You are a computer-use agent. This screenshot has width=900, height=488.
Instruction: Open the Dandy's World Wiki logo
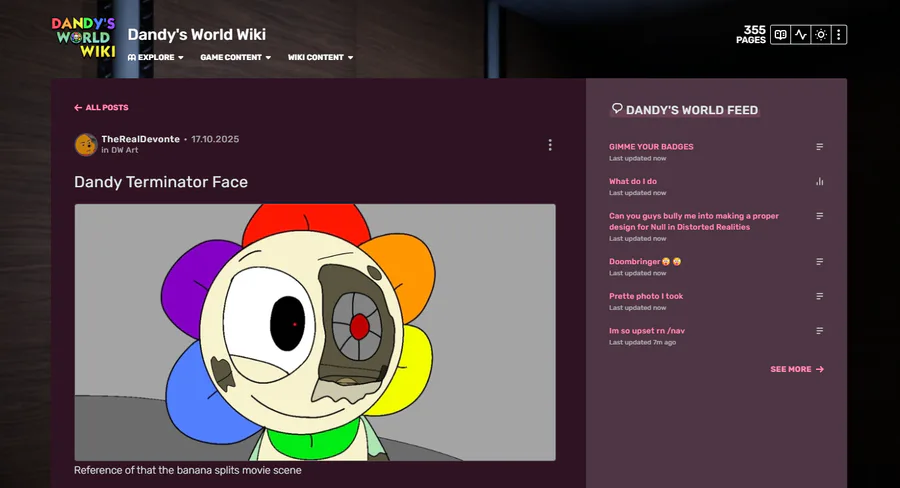(x=83, y=37)
